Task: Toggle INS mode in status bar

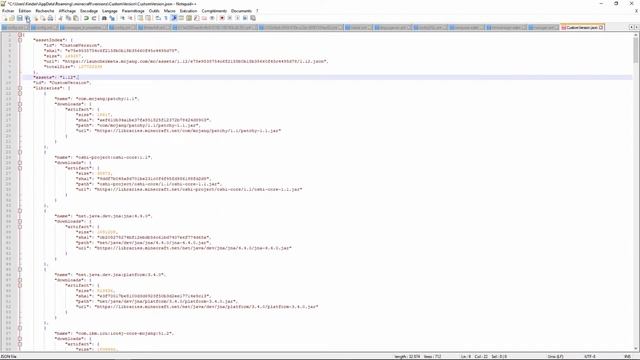Action: 627,356
